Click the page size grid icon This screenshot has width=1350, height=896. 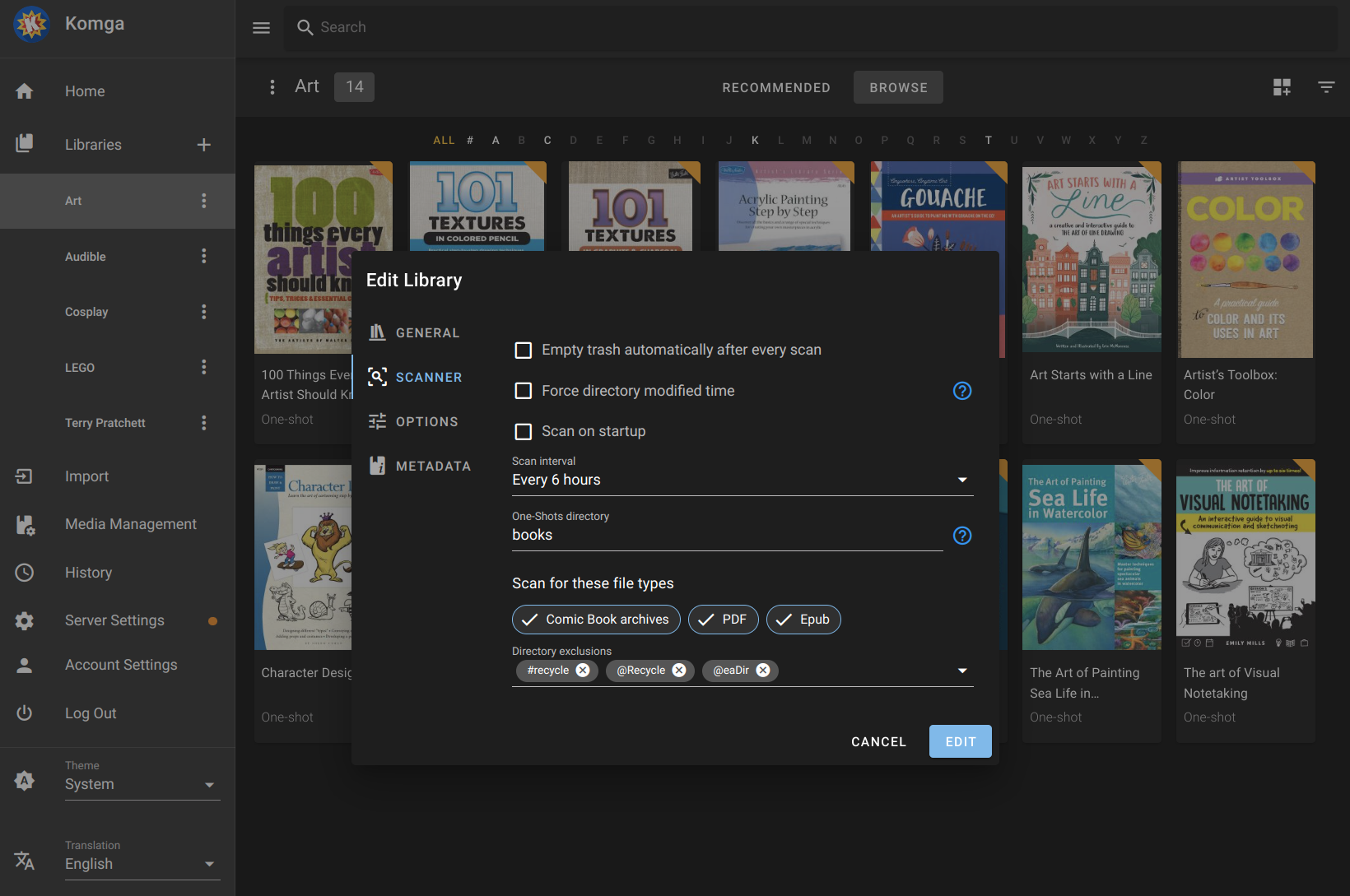pos(1282,87)
